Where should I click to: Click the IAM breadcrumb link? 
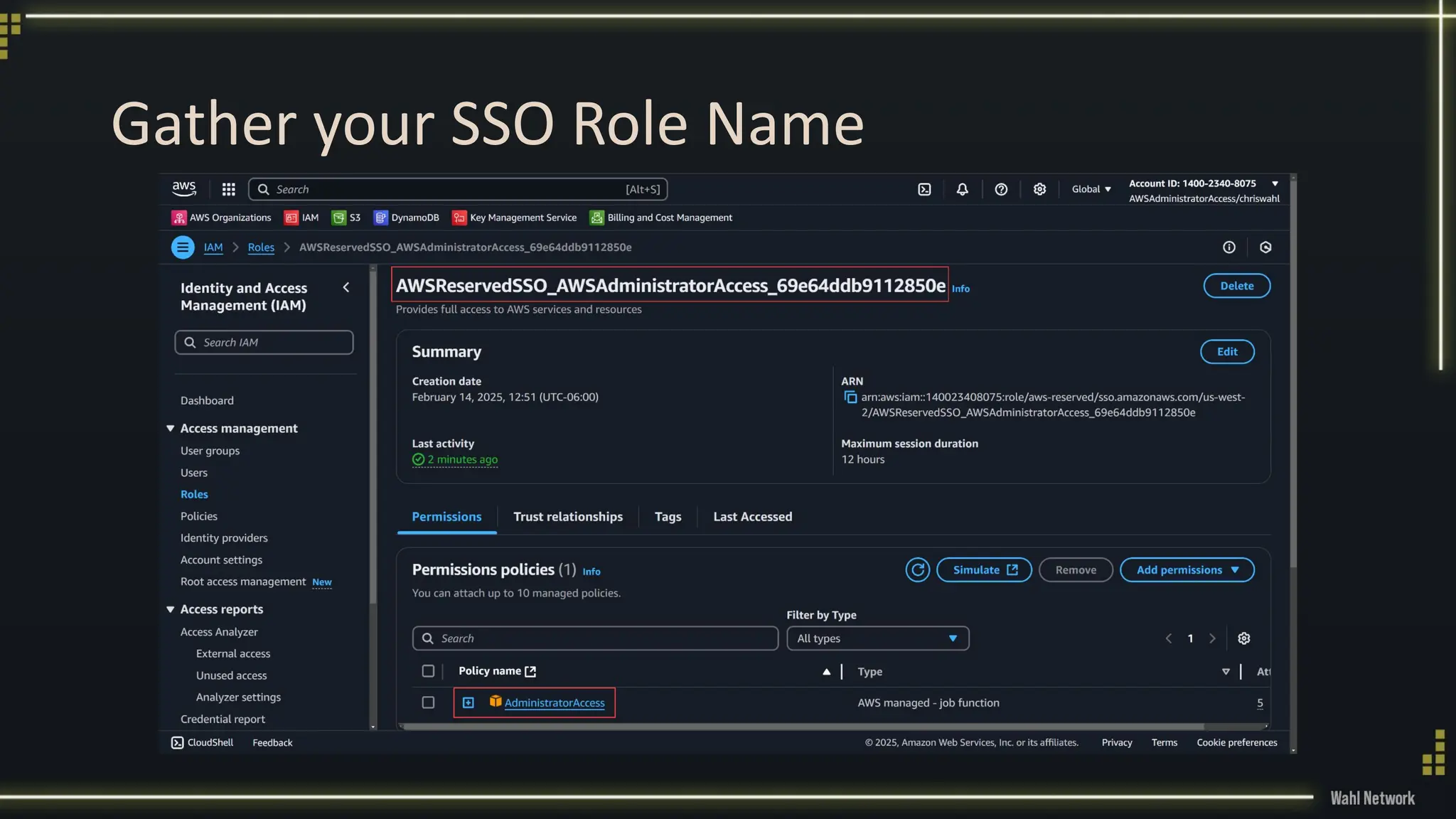click(213, 247)
